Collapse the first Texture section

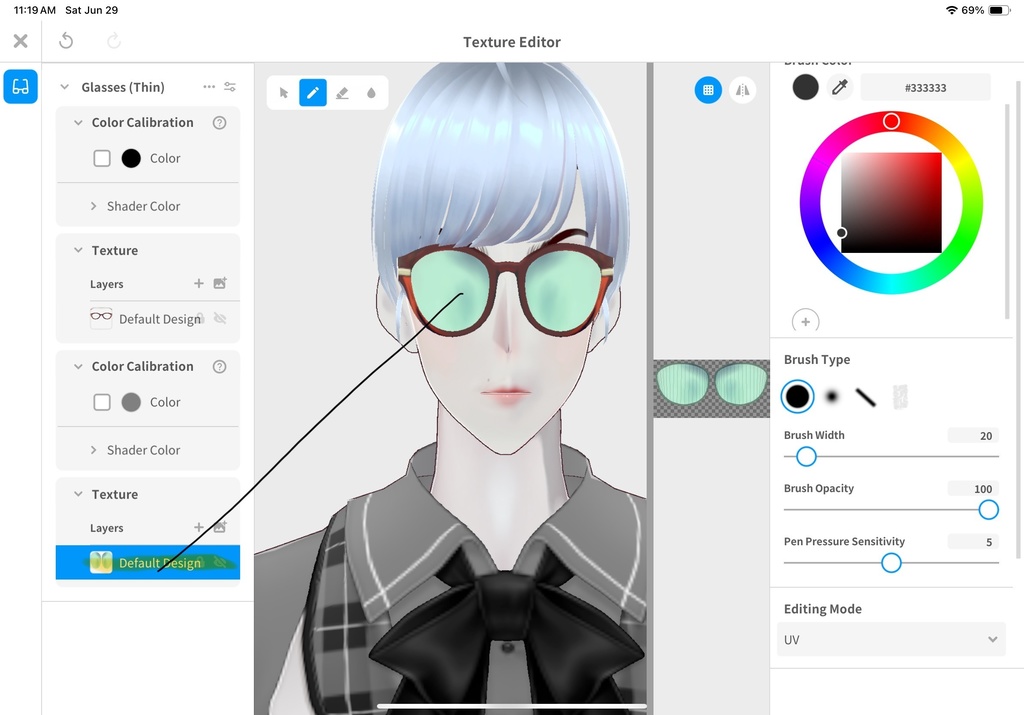point(78,250)
